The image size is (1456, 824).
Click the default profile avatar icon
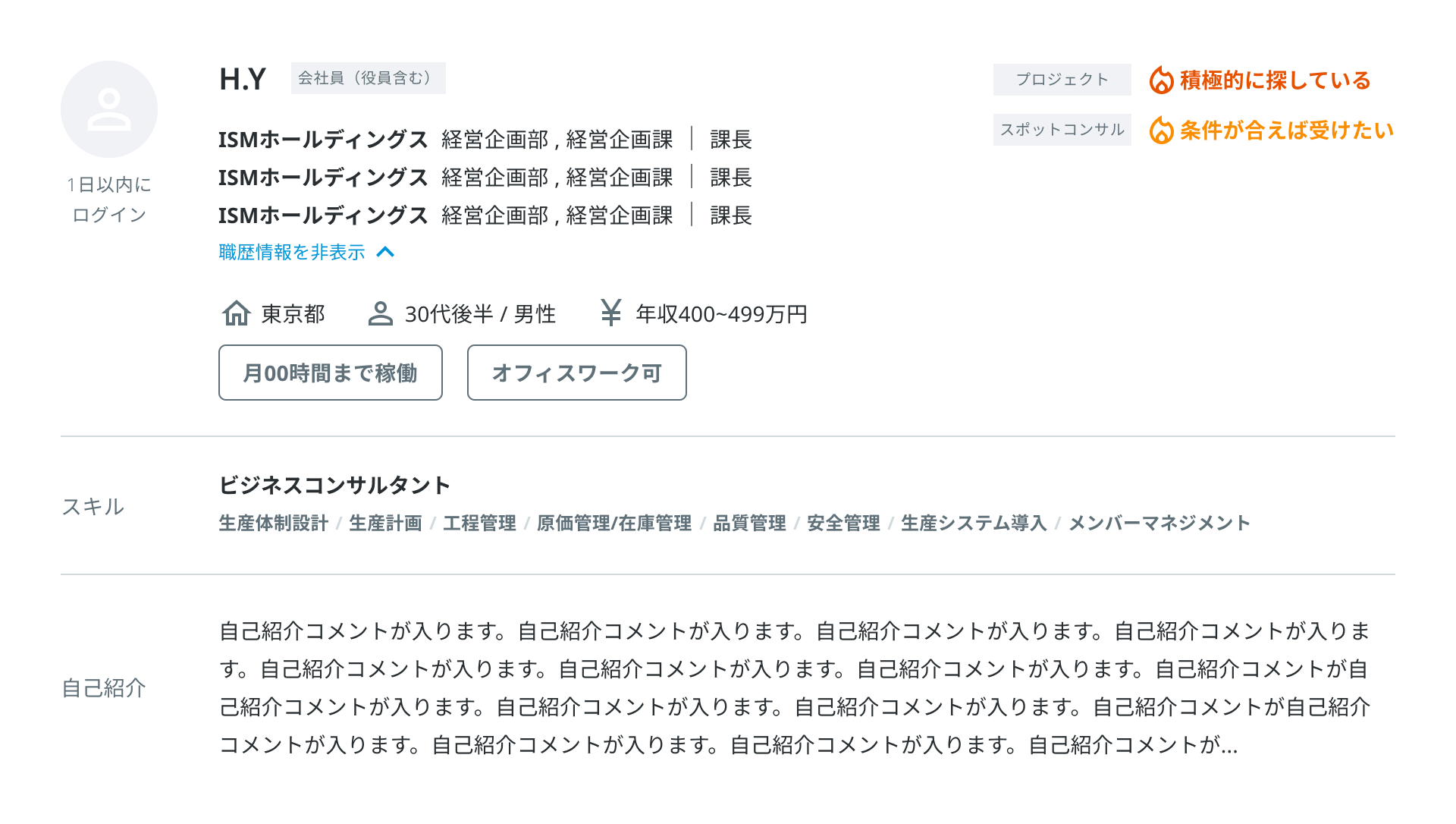(x=109, y=109)
